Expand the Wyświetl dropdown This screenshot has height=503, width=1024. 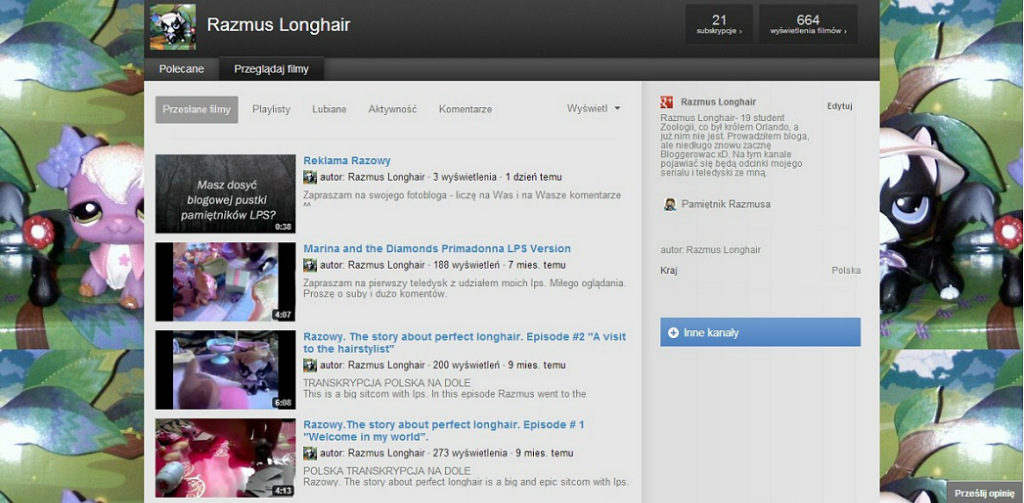point(593,108)
